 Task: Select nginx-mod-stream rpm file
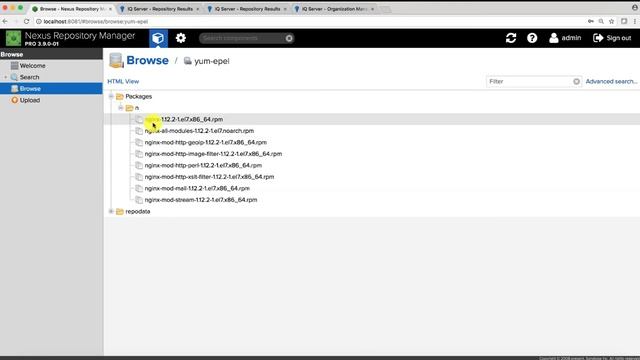(201, 200)
